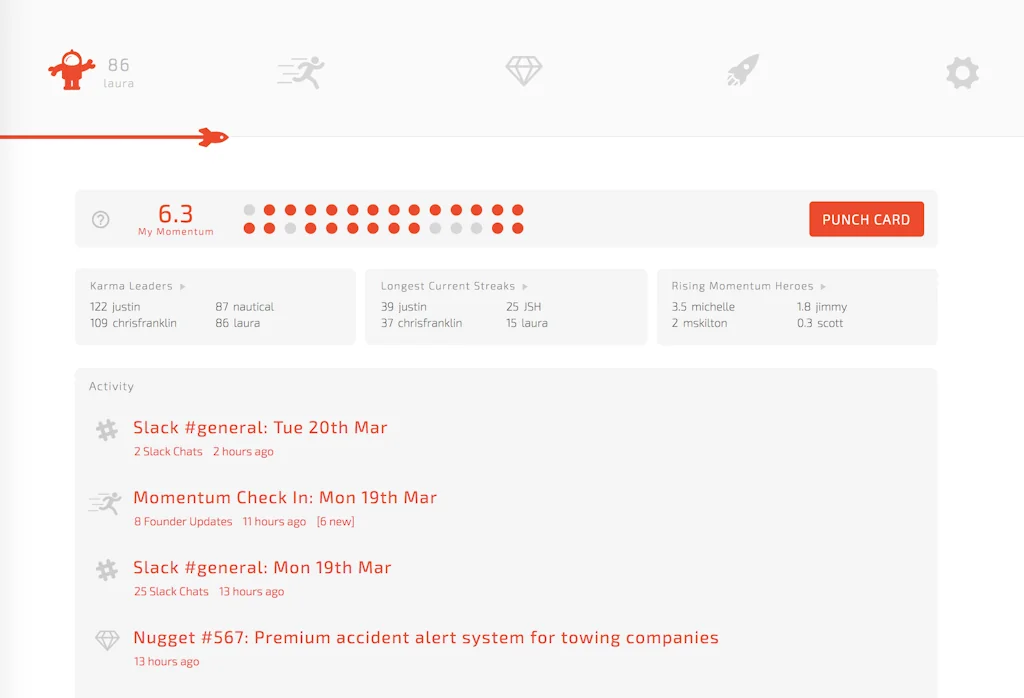Click gear icon beside Tue 20th Slack entry
Image resolution: width=1024 pixels, height=698 pixels.
pyautogui.click(x=107, y=430)
